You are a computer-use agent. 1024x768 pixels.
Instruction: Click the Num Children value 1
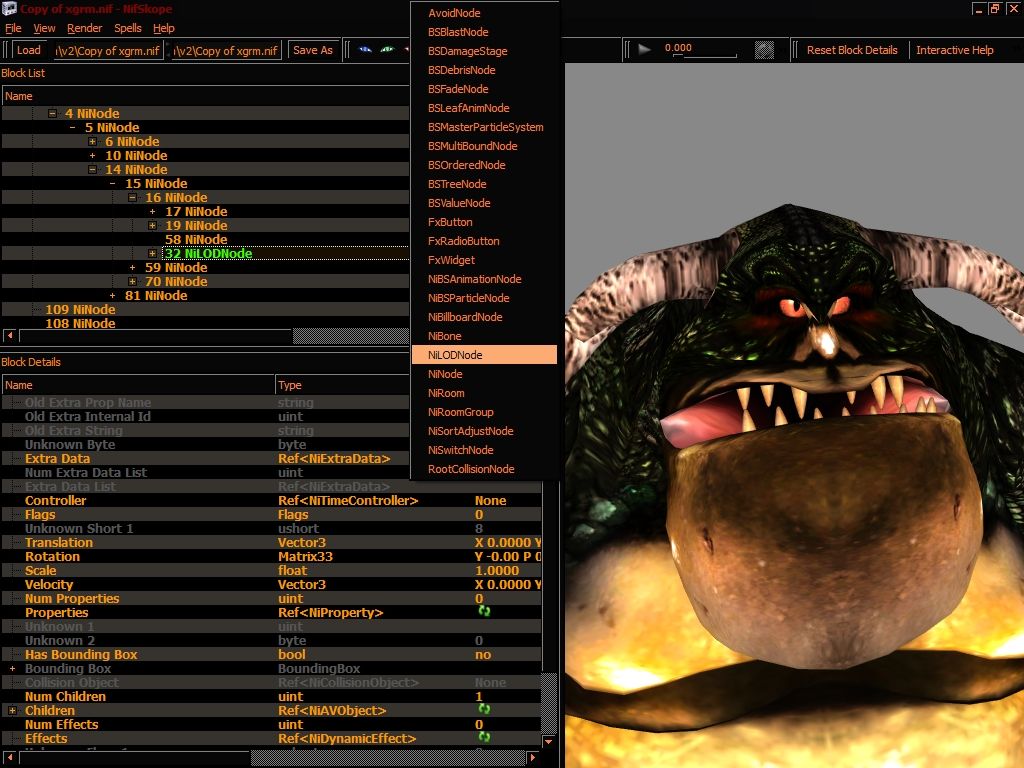(479, 696)
